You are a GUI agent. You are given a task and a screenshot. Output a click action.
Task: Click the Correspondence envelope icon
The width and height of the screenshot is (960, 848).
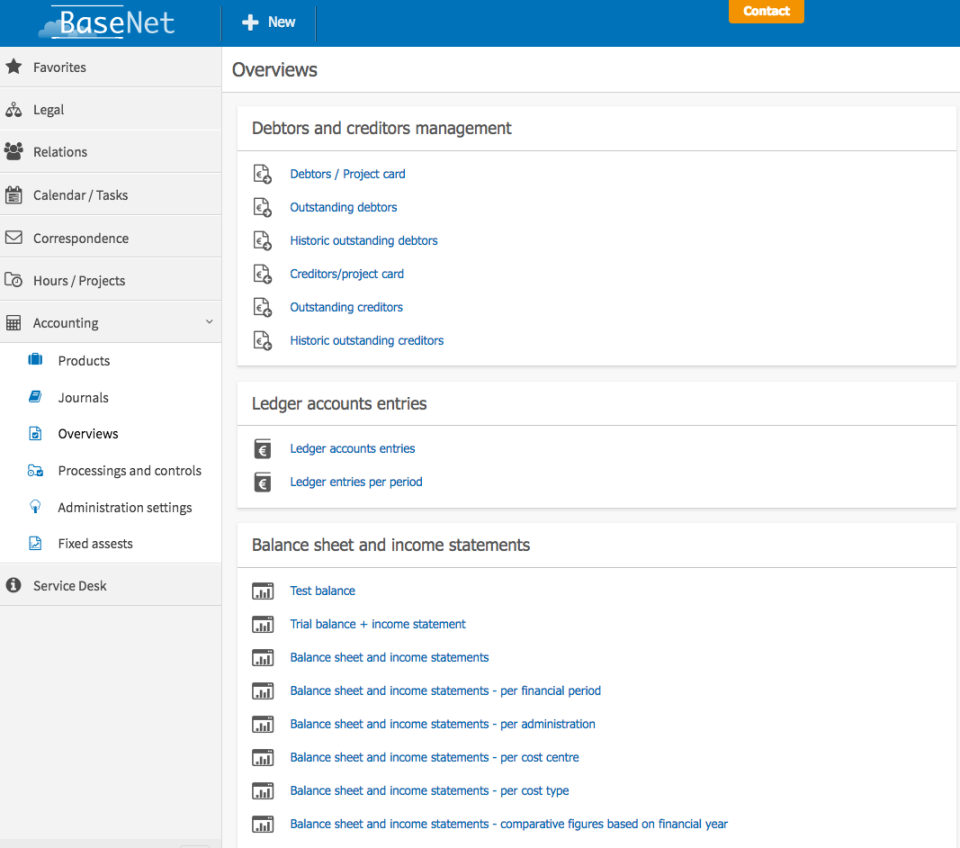tap(14, 238)
